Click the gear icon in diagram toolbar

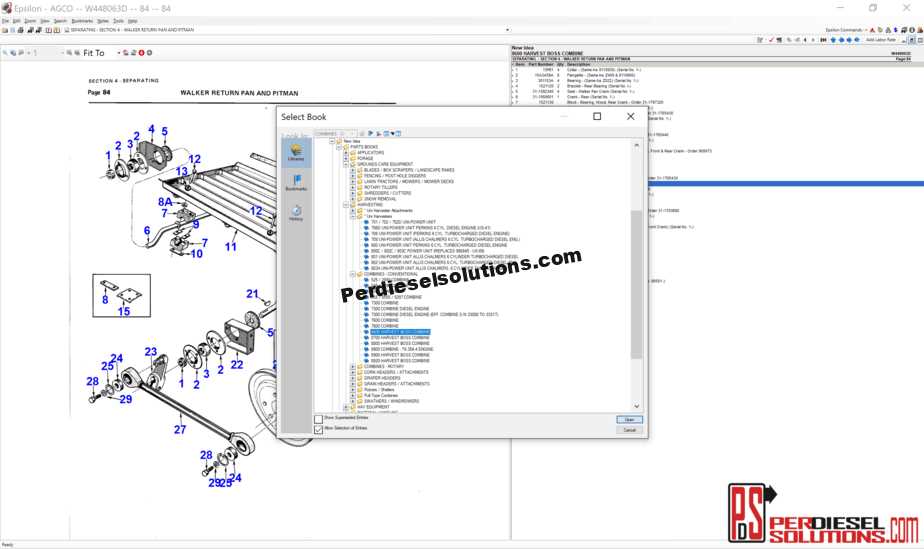pos(149,52)
